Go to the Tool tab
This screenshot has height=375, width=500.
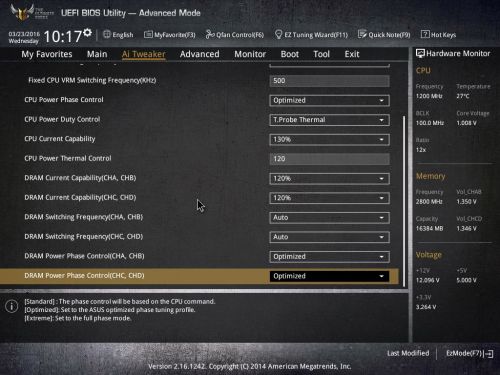tap(321, 54)
